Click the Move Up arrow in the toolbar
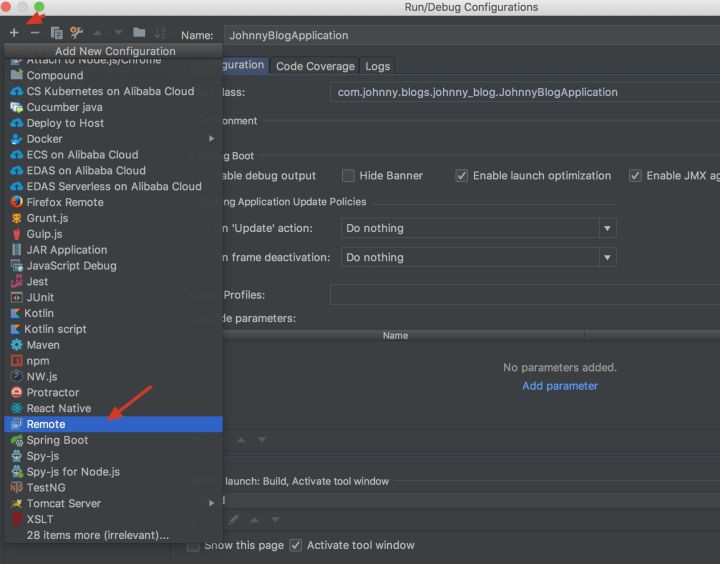The height and width of the screenshot is (564, 720). click(98, 33)
